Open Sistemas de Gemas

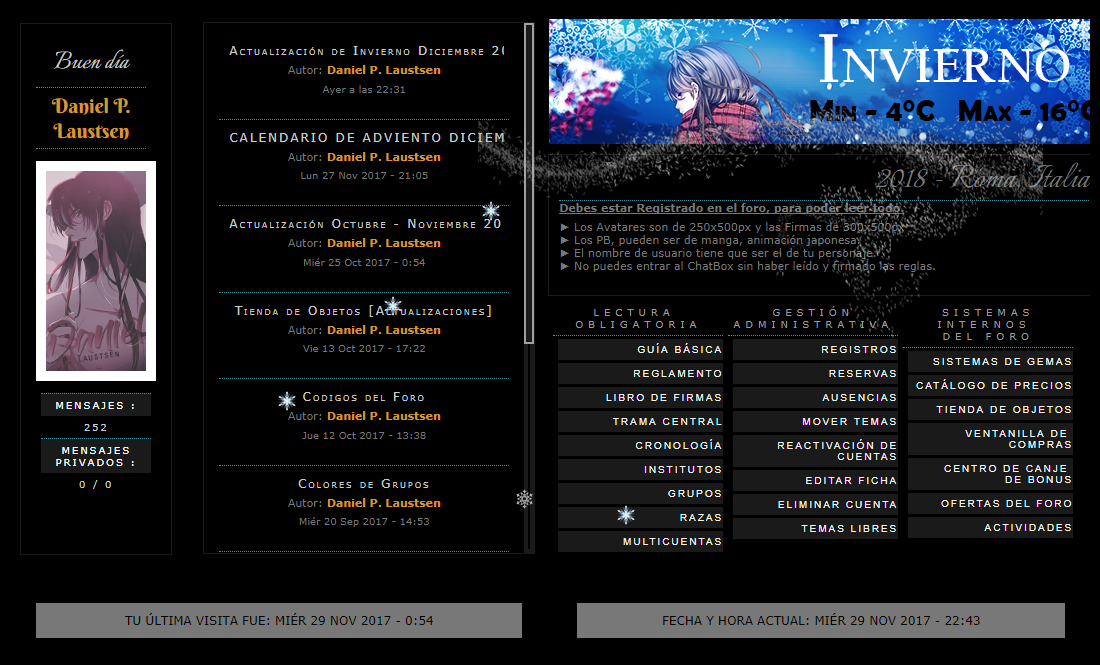point(990,361)
